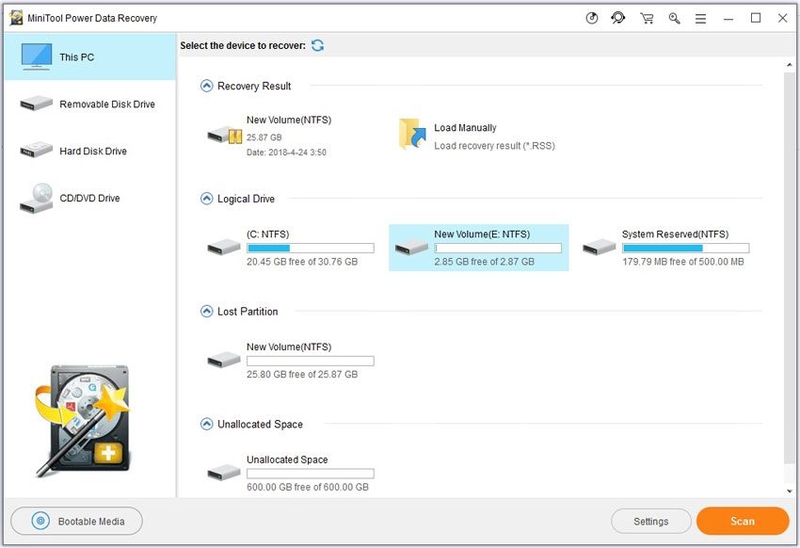This screenshot has height=548, width=800.
Task: Open the clock history icon in title bar
Action: click(591, 18)
